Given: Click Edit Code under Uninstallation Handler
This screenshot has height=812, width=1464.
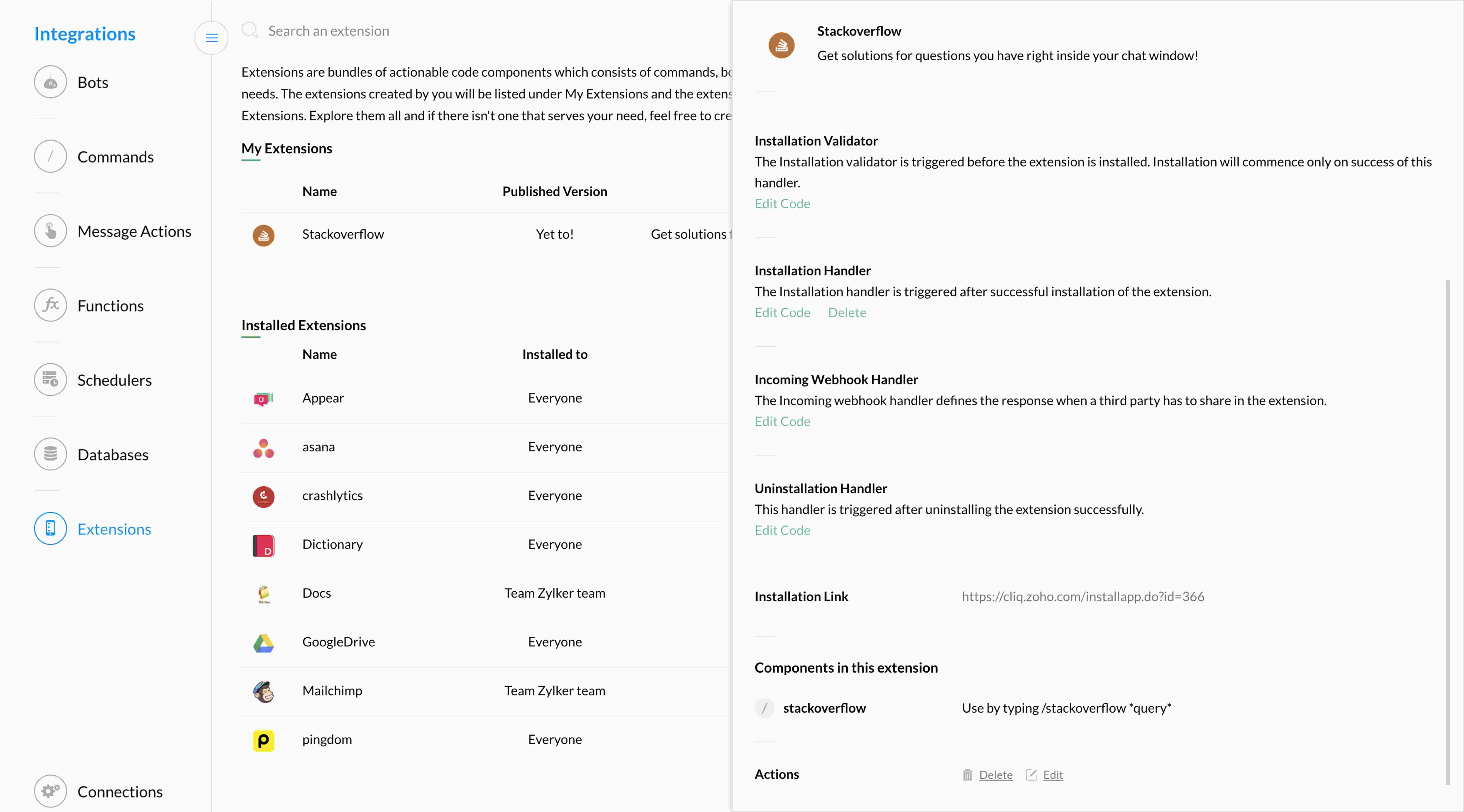Looking at the screenshot, I should (x=782, y=530).
